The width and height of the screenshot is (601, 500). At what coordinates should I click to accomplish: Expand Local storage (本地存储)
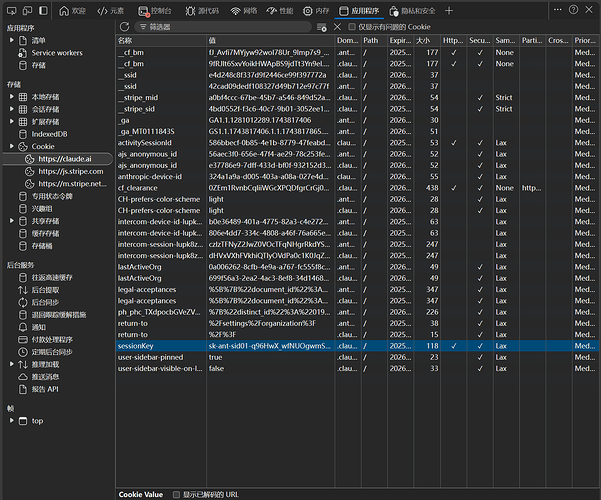click(x=11, y=96)
